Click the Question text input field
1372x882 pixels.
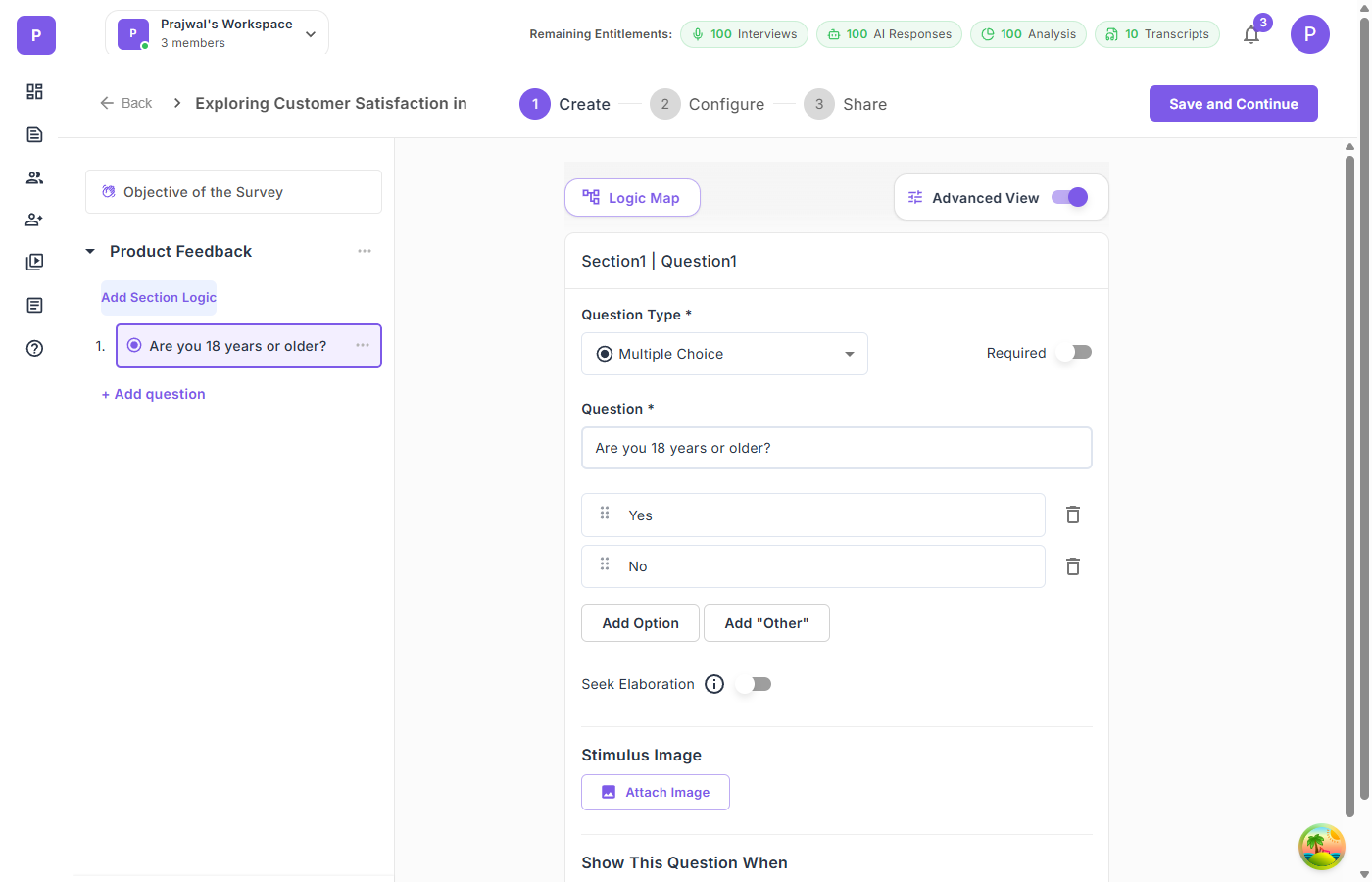[x=836, y=448]
